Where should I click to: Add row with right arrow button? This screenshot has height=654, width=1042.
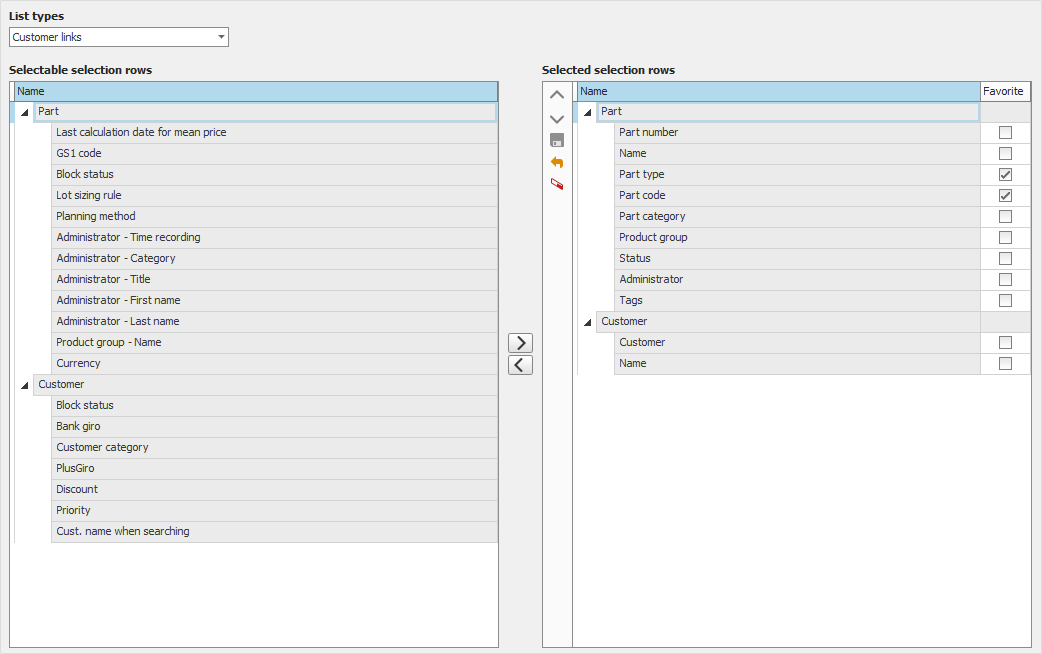pos(520,343)
